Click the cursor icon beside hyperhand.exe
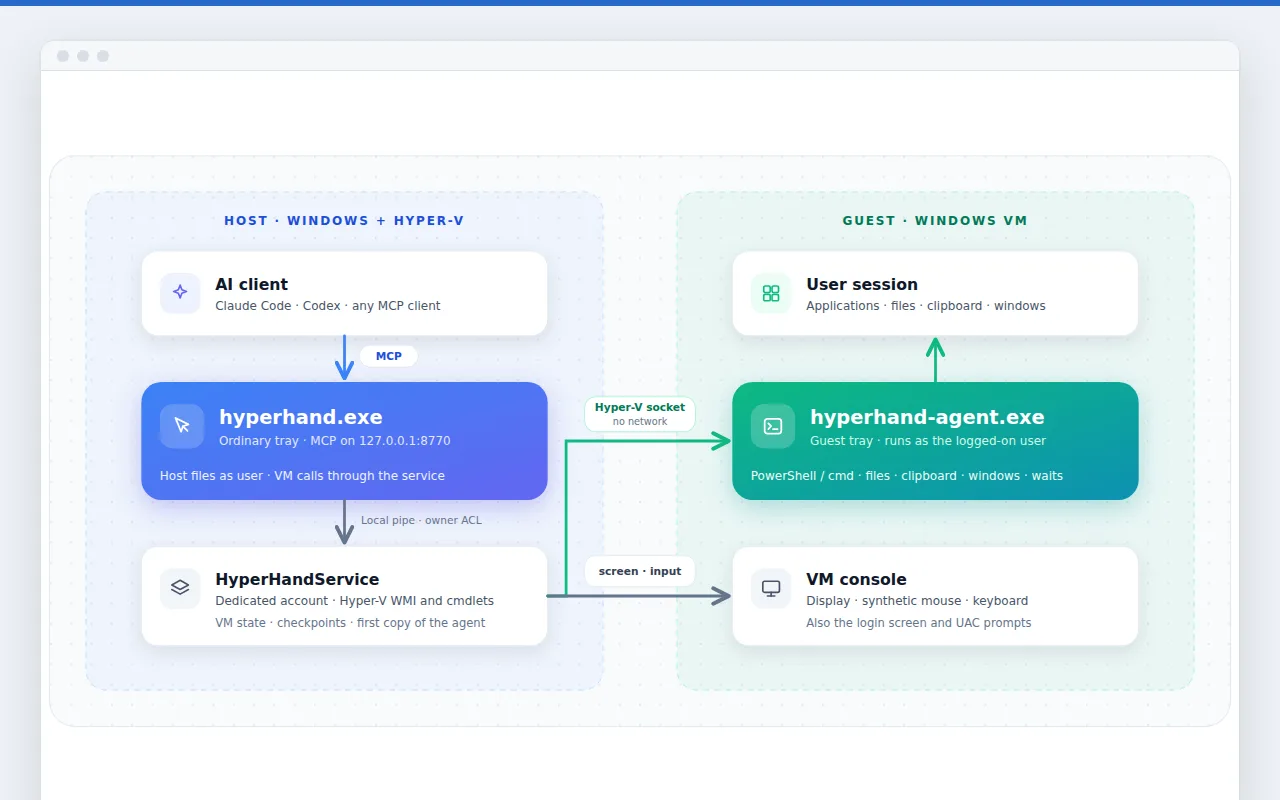1280x800 pixels. pyautogui.click(x=182, y=426)
